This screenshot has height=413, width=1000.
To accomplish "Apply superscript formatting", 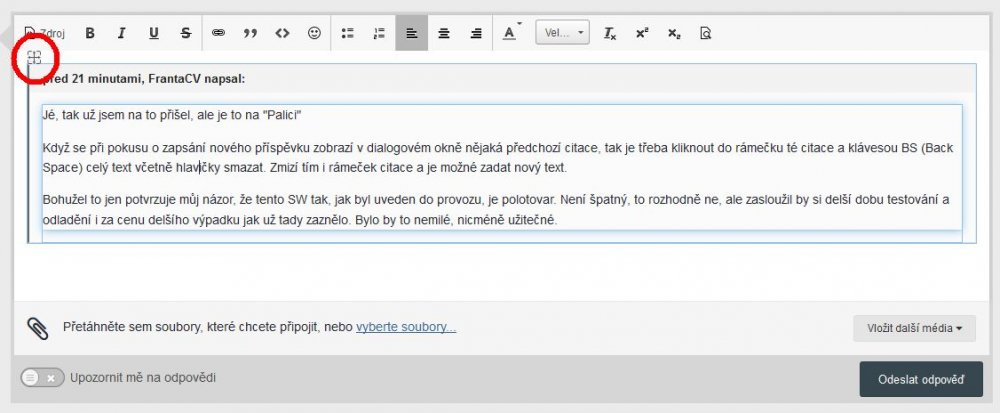I will (642, 33).
